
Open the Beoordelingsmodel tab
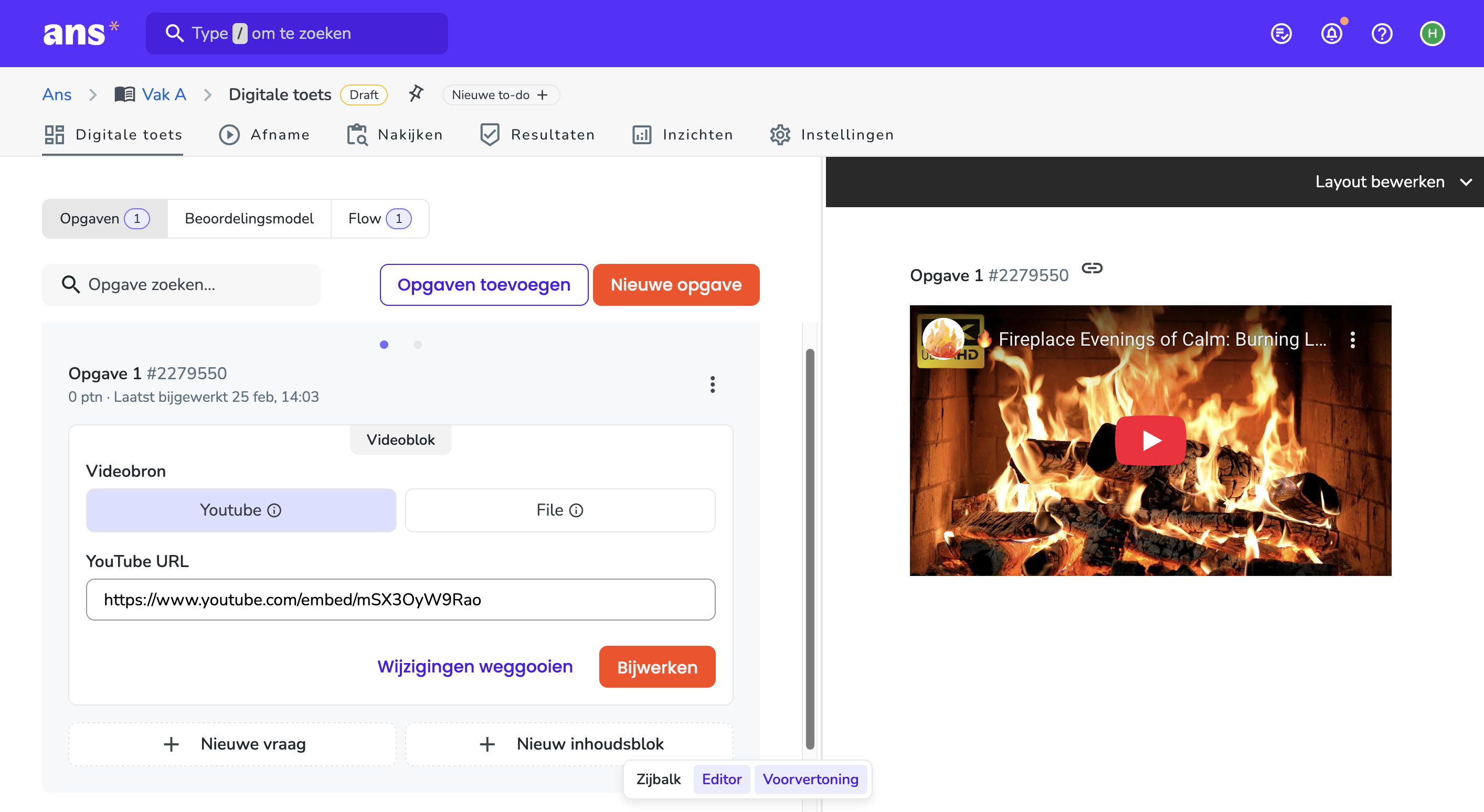coord(249,219)
